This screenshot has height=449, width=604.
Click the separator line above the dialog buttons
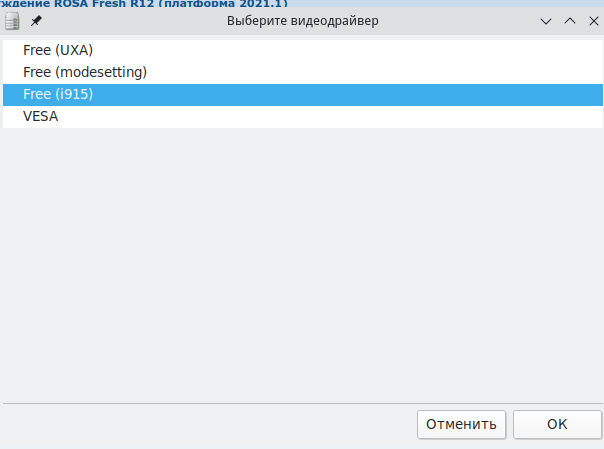(x=303, y=404)
